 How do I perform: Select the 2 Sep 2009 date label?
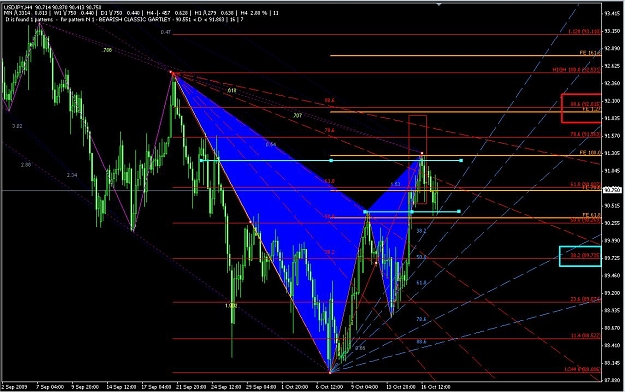coord(13,387)
